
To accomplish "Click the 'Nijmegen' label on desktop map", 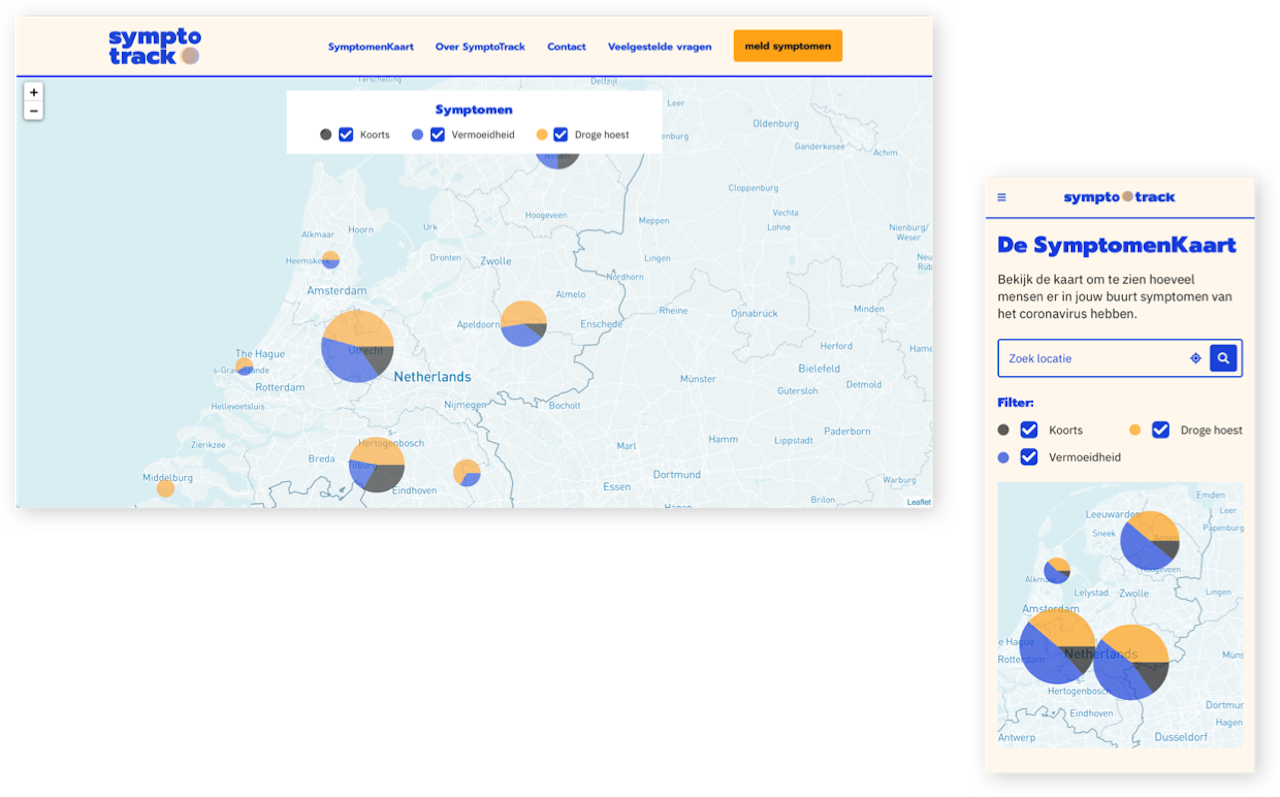I will click(x=465, y=405).
